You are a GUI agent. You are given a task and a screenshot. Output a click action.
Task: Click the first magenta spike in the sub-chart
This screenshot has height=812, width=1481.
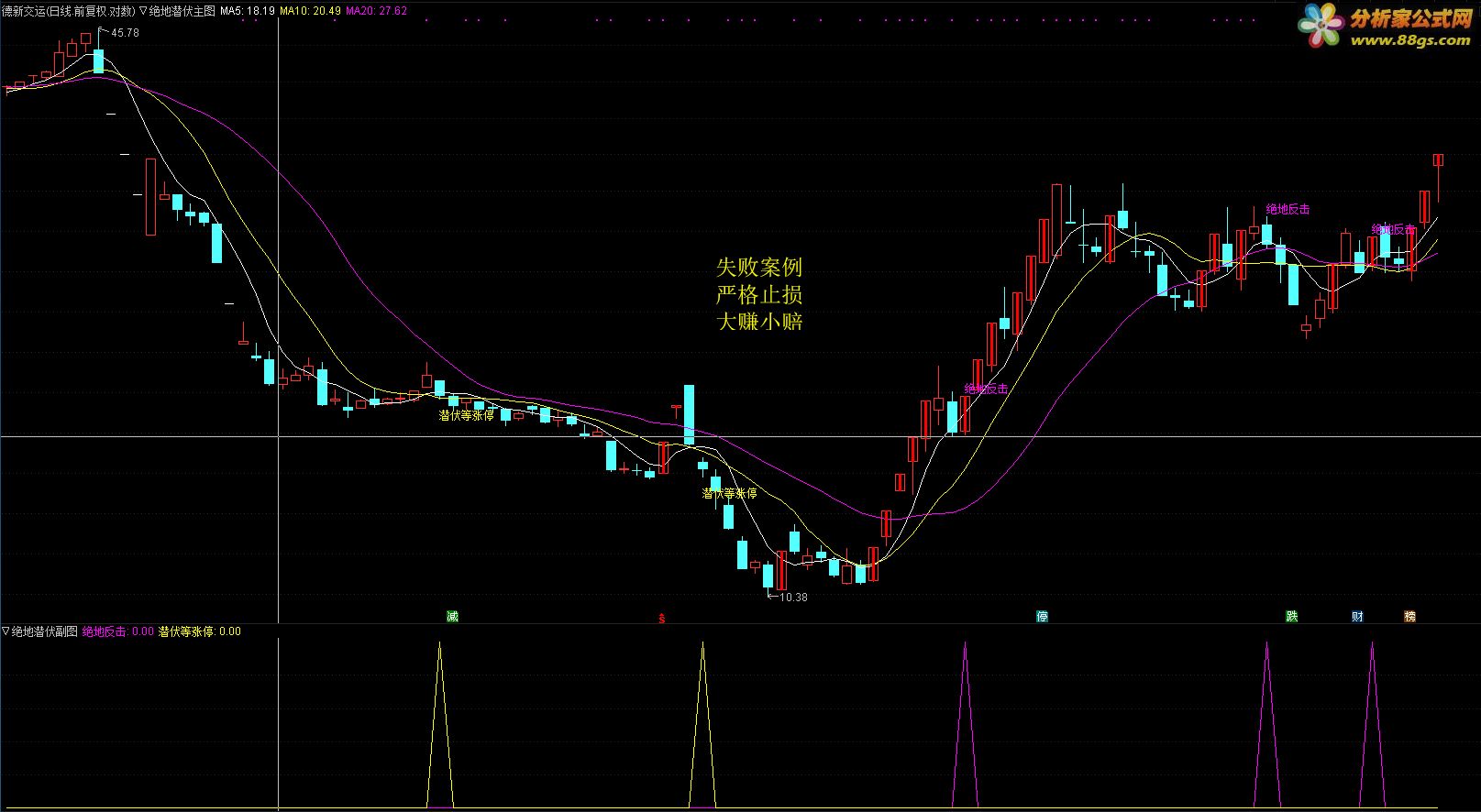click(x=965, y=724)
